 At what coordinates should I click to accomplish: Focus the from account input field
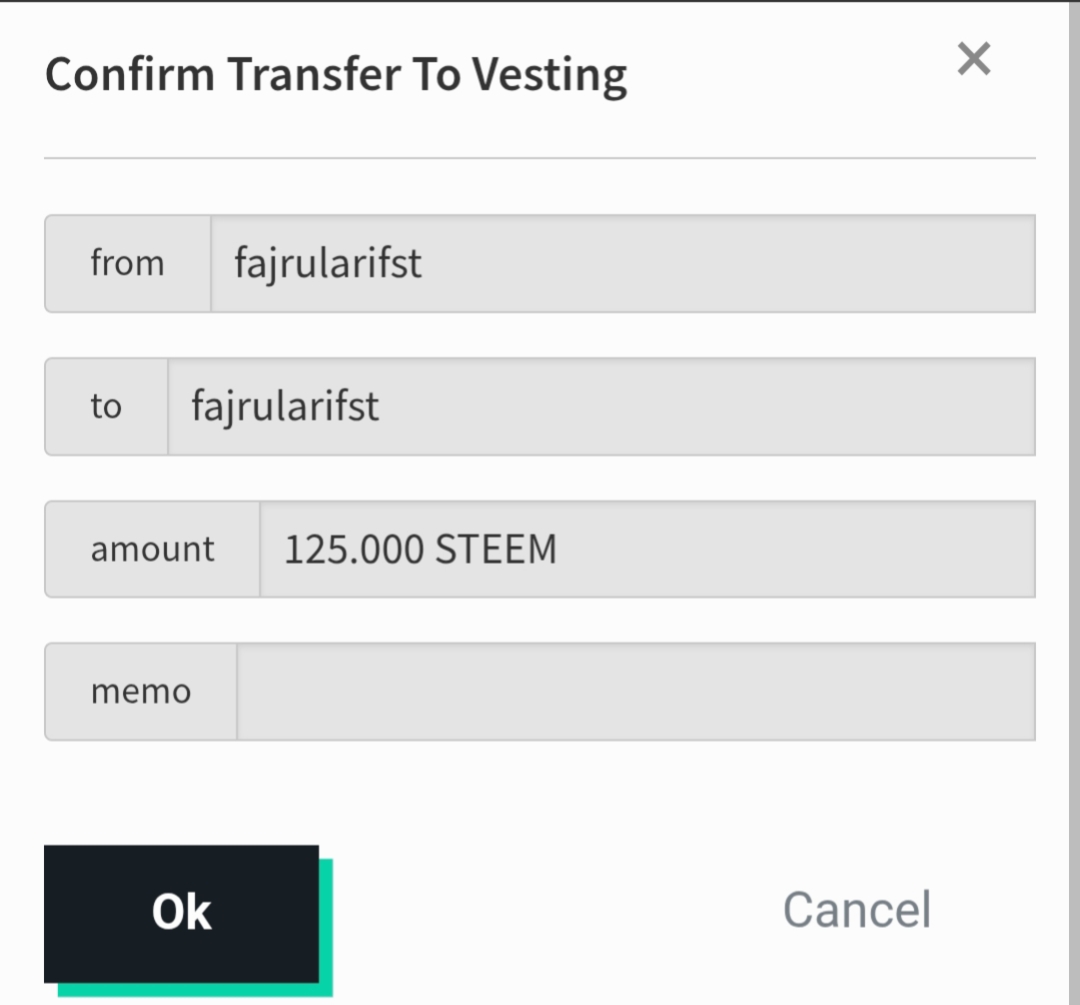(x=622, y=264)
